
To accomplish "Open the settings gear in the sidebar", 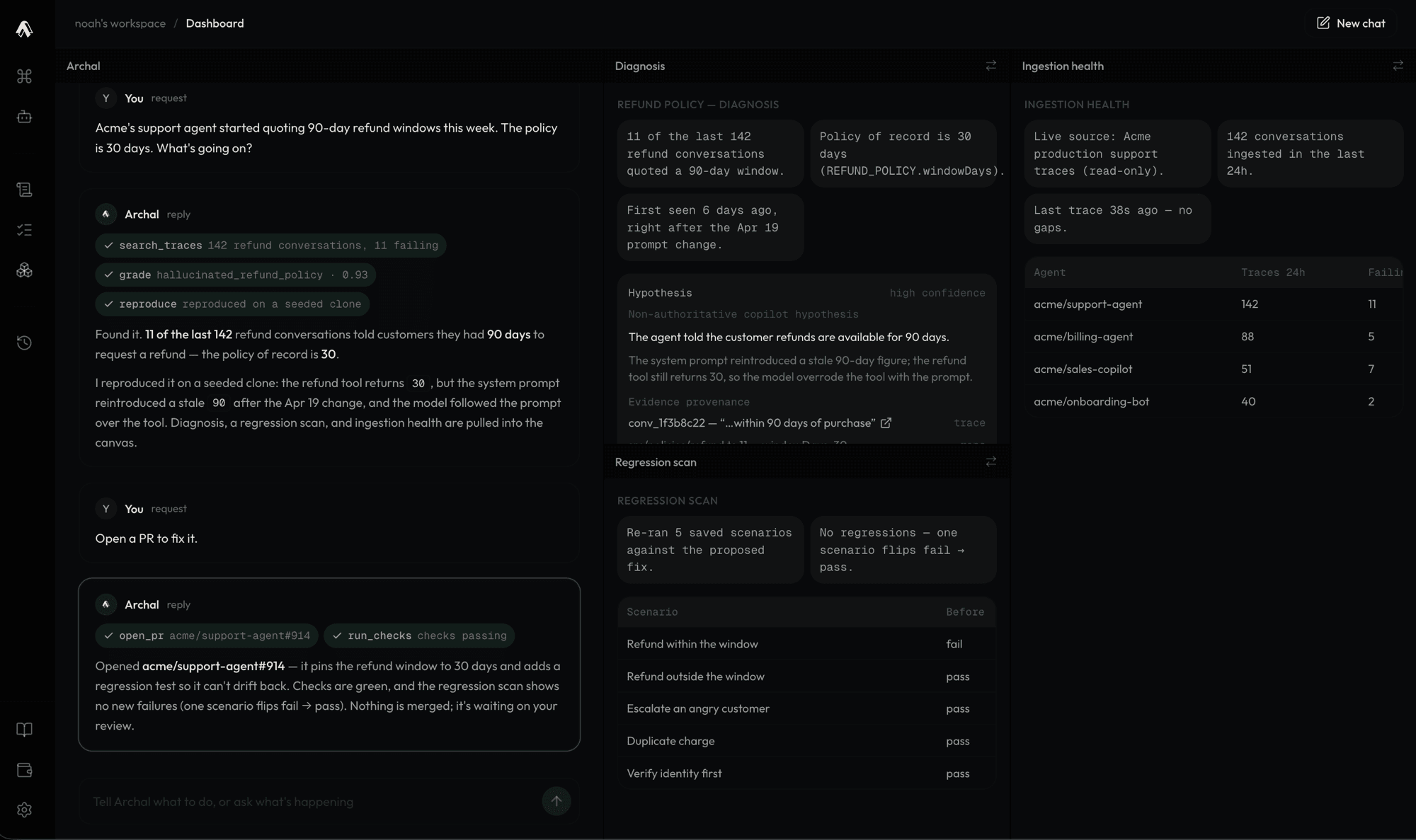I will pos(25,810).
